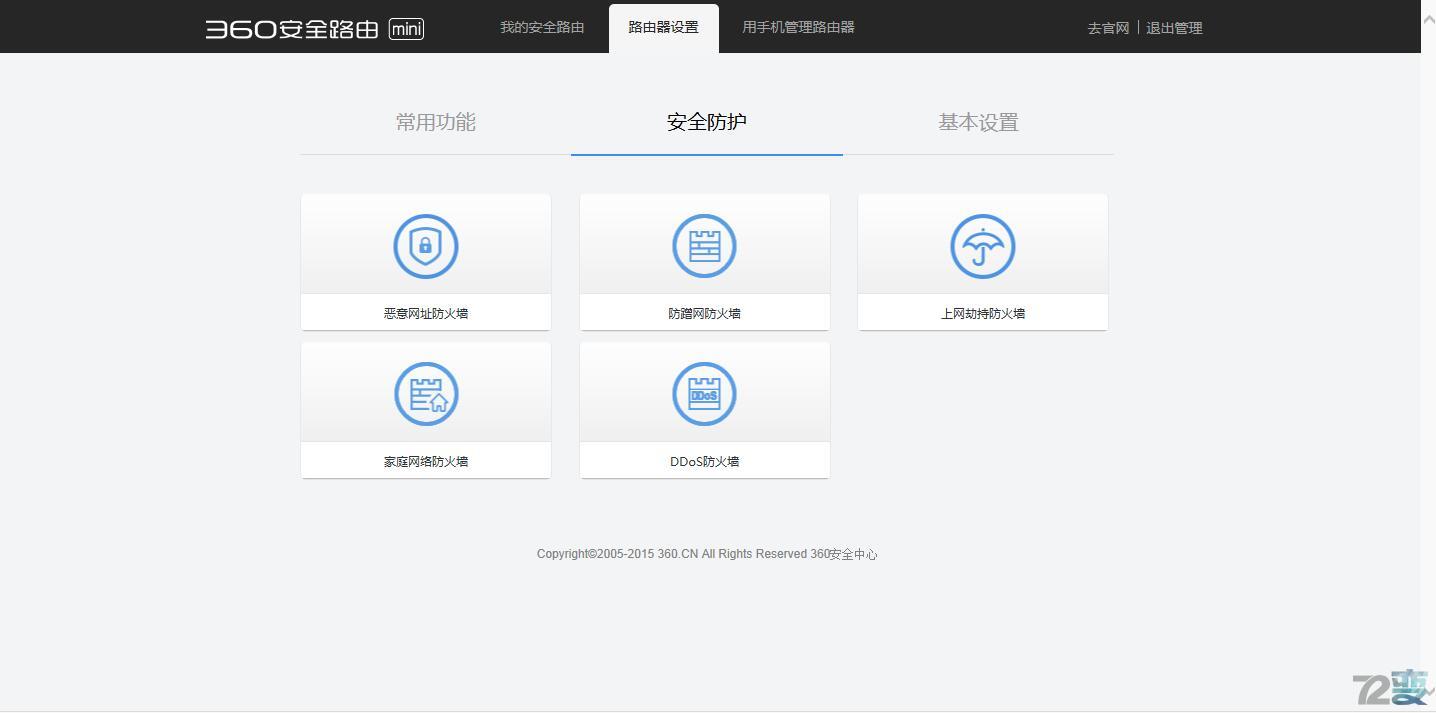1436x713 pixels.
Task: Open the 恶意网址防火墙 shield icon
Action: 425,246
